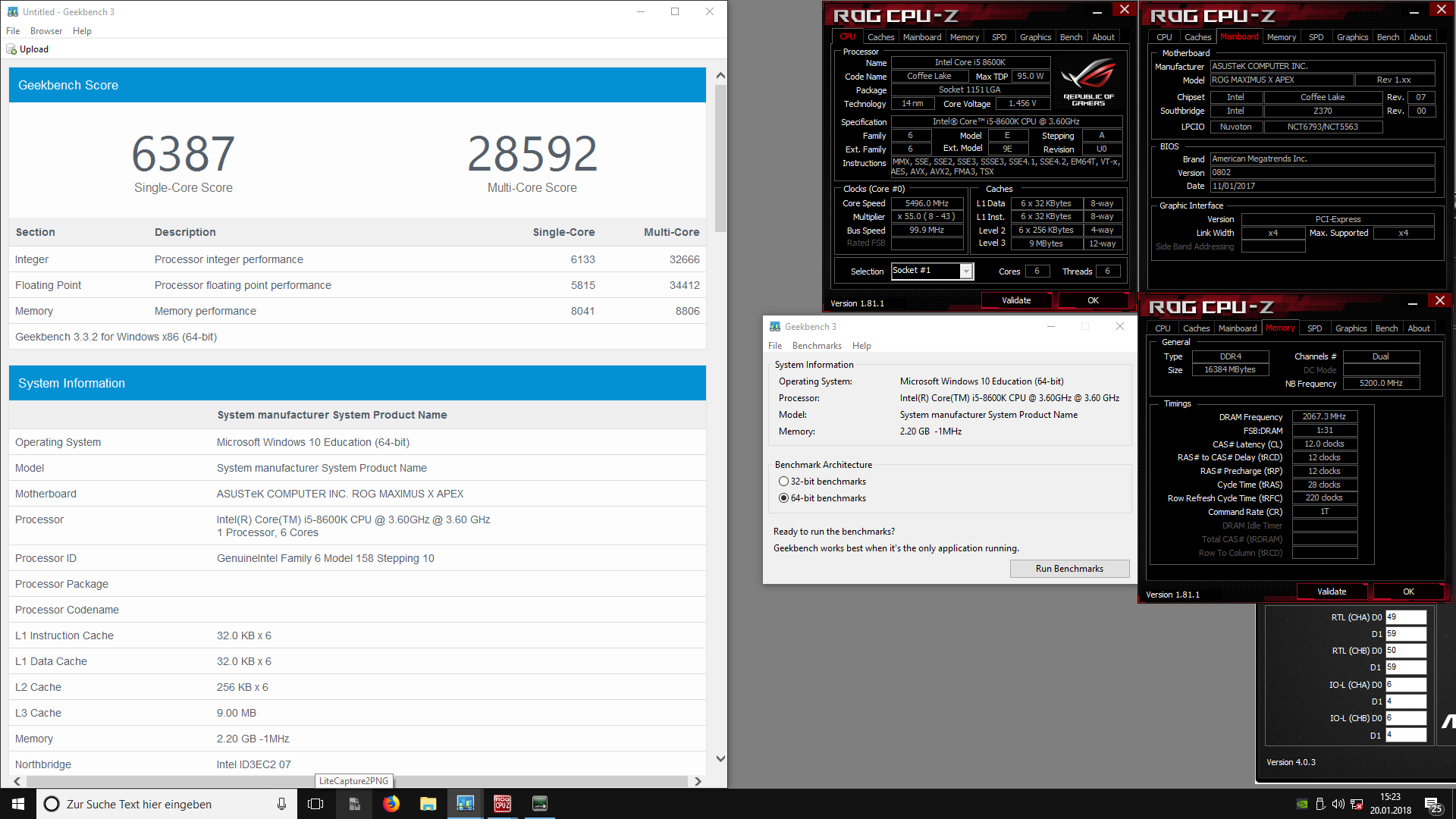The image size is (1456, 819).
Task: Click Validate in the CPU-Z CPU window
Action: pos(1016,300)
